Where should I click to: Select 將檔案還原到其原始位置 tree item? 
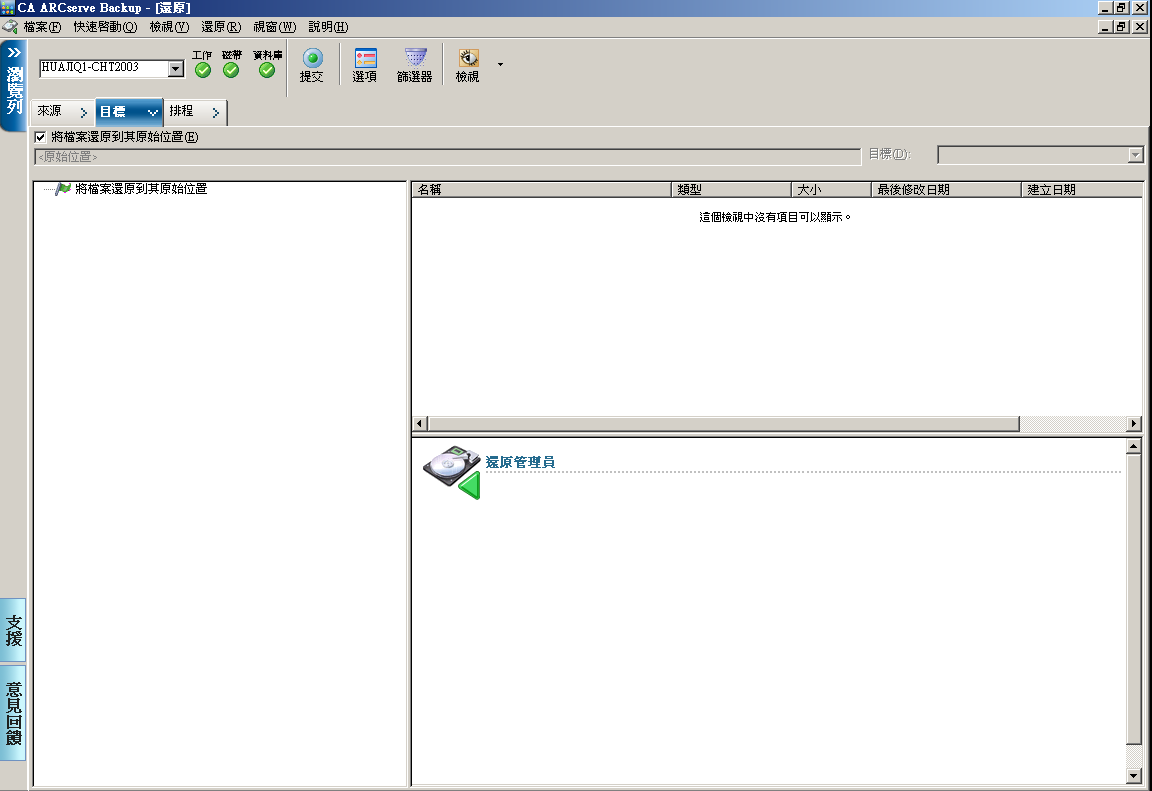click(x=141, y=189)
